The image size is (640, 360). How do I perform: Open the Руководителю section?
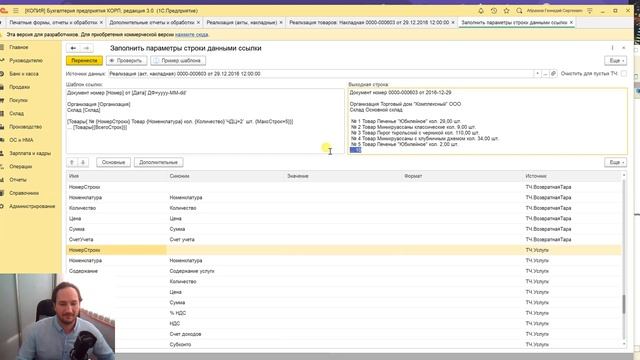point(26,60)
